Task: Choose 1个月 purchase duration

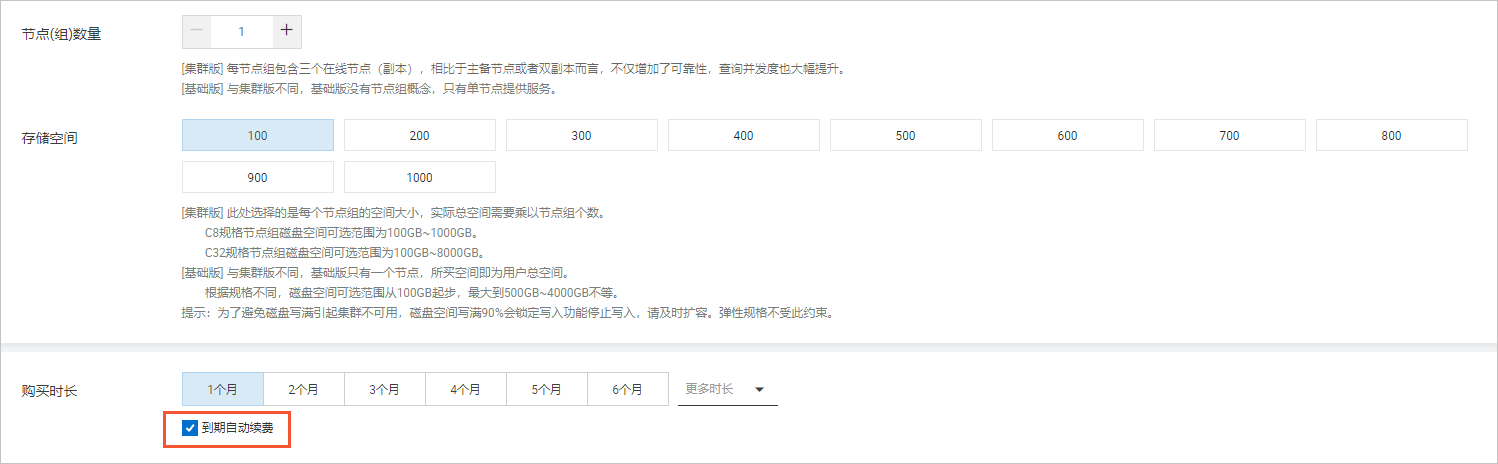Action: (x=223, y=389)
